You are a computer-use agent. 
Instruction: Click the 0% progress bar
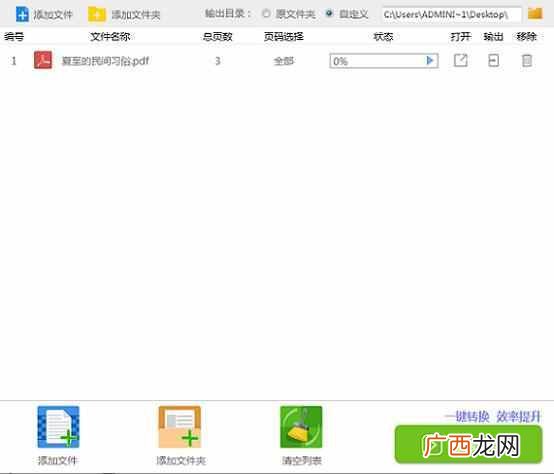[x=384, y=61]
